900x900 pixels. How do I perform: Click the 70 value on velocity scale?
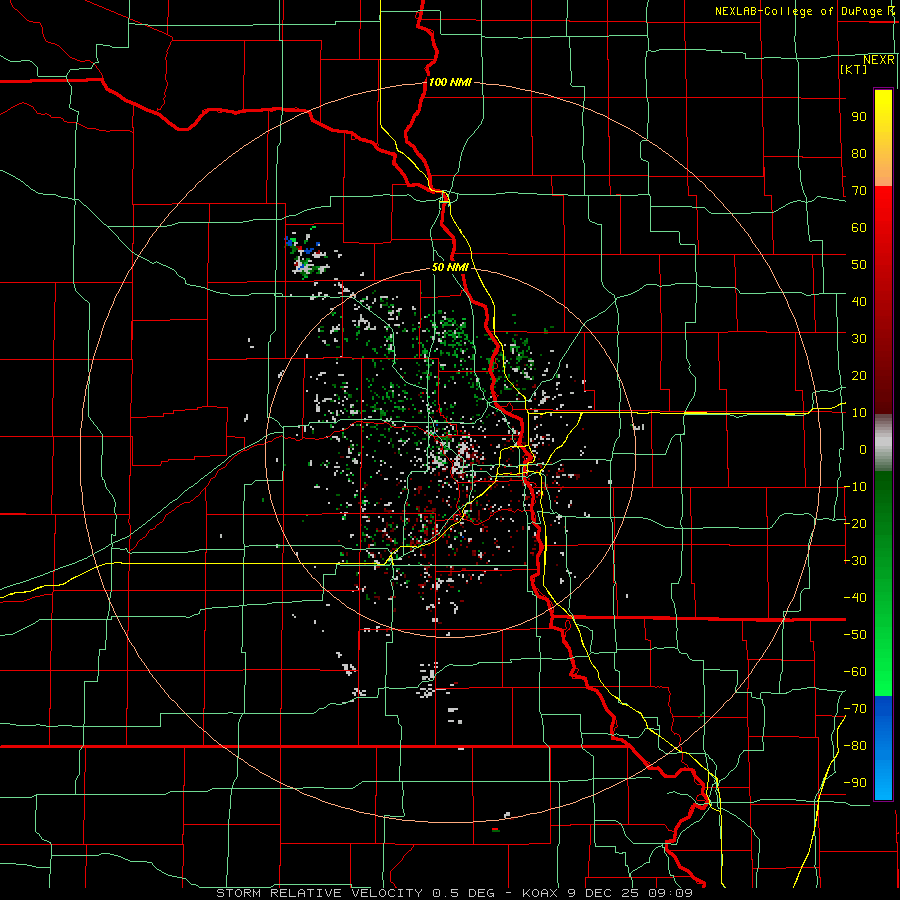click(859, 191)
